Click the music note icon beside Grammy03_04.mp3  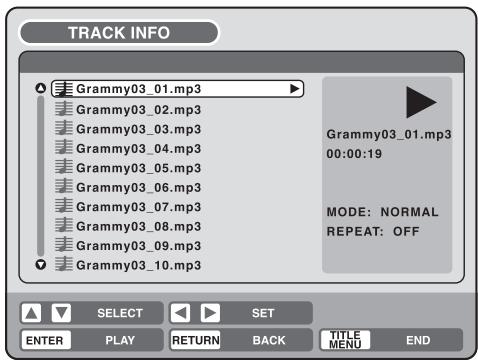coord(64,147)
